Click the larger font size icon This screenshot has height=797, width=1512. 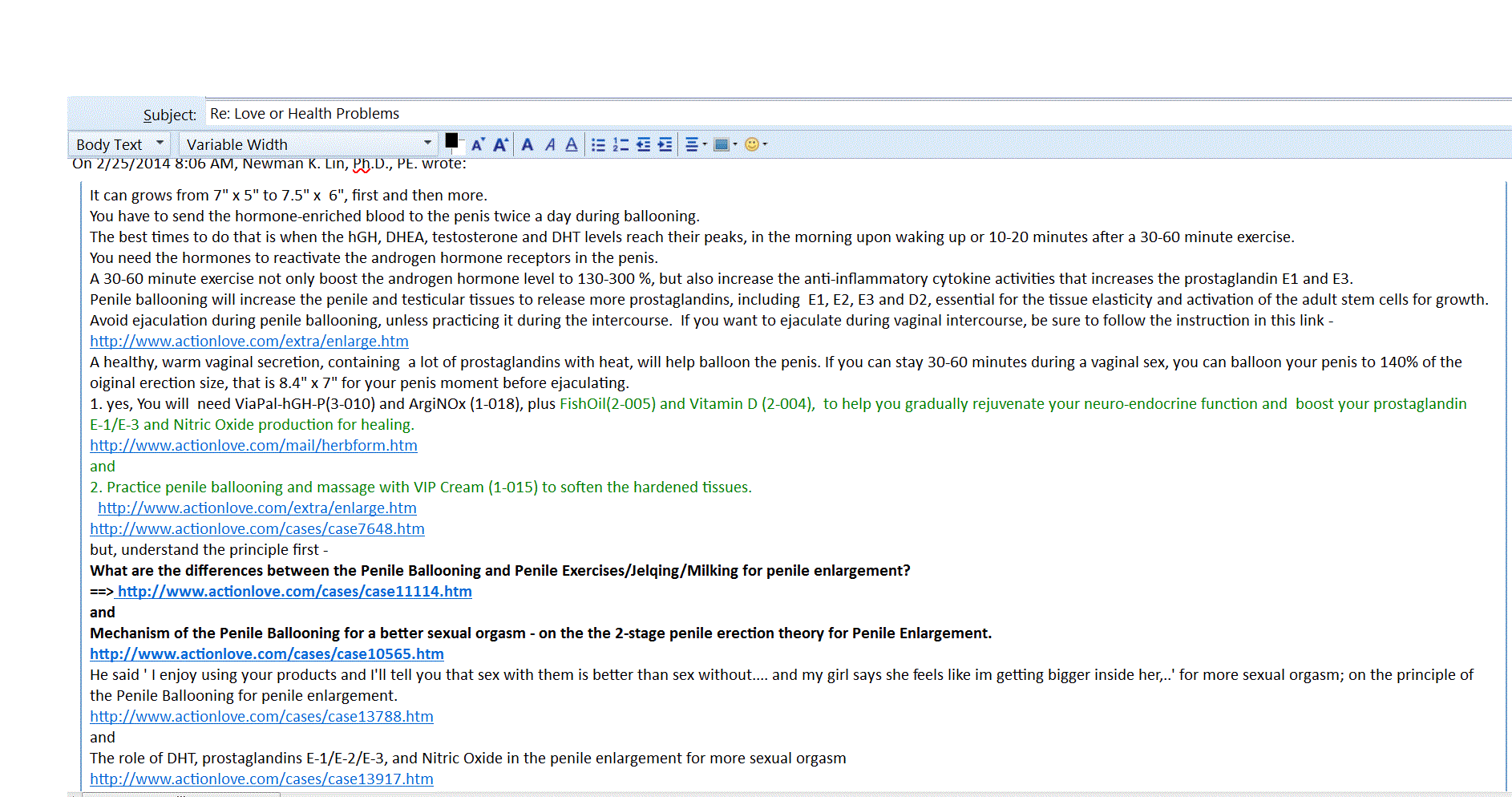click(x=501, y=144)
